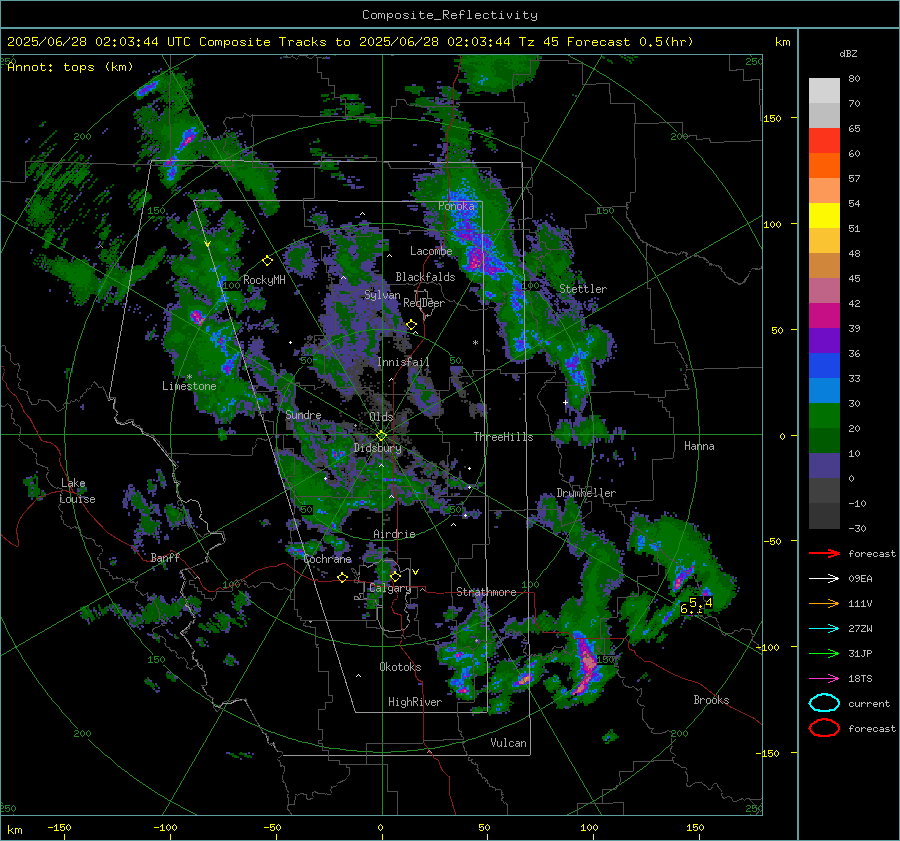Image resolution: width=900 pixels, height=841 pixels.
Task: Click the Olds city label
Action: click(381, 417)
